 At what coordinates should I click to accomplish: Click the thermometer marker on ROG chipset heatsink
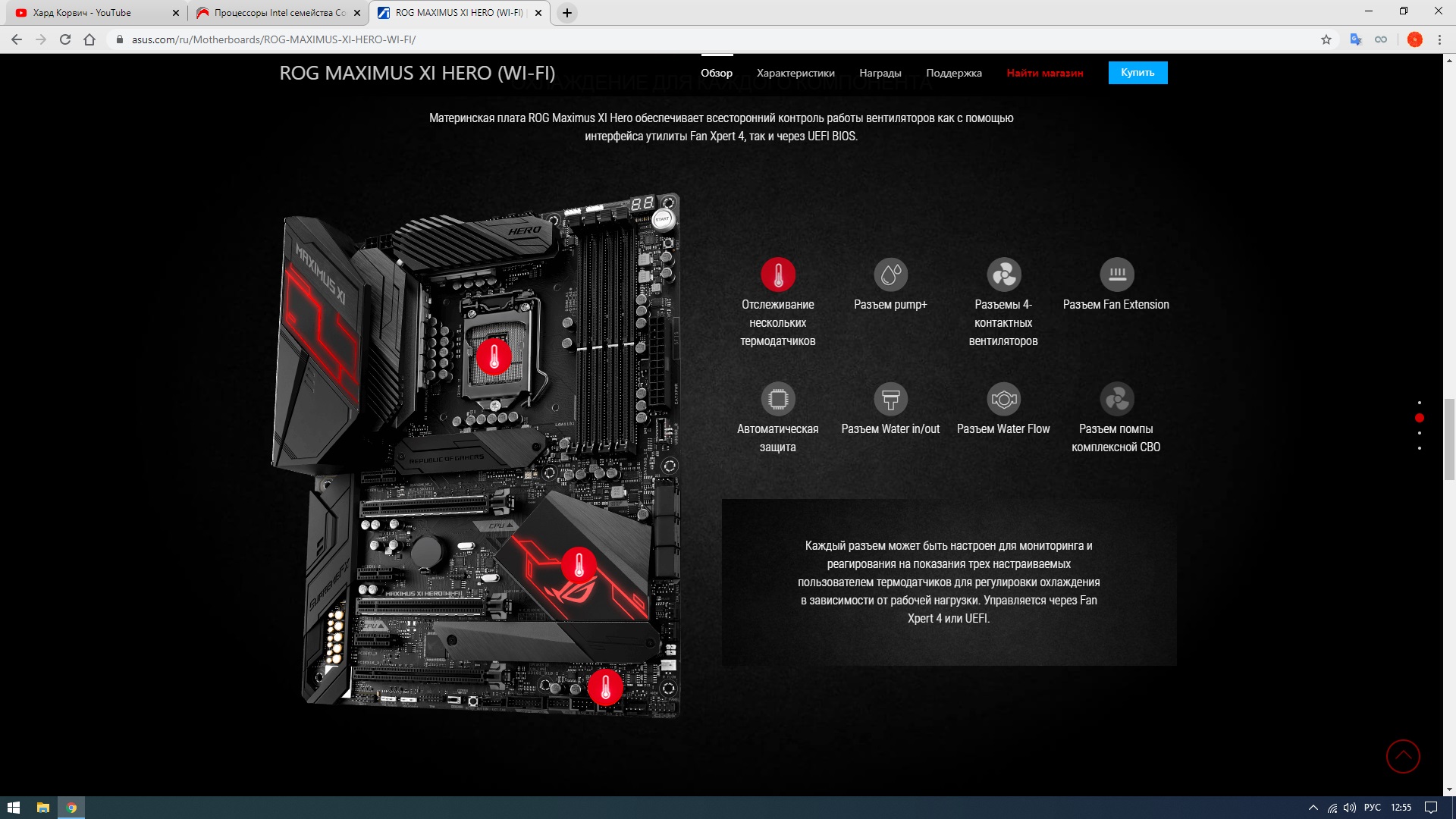point(579,565)
